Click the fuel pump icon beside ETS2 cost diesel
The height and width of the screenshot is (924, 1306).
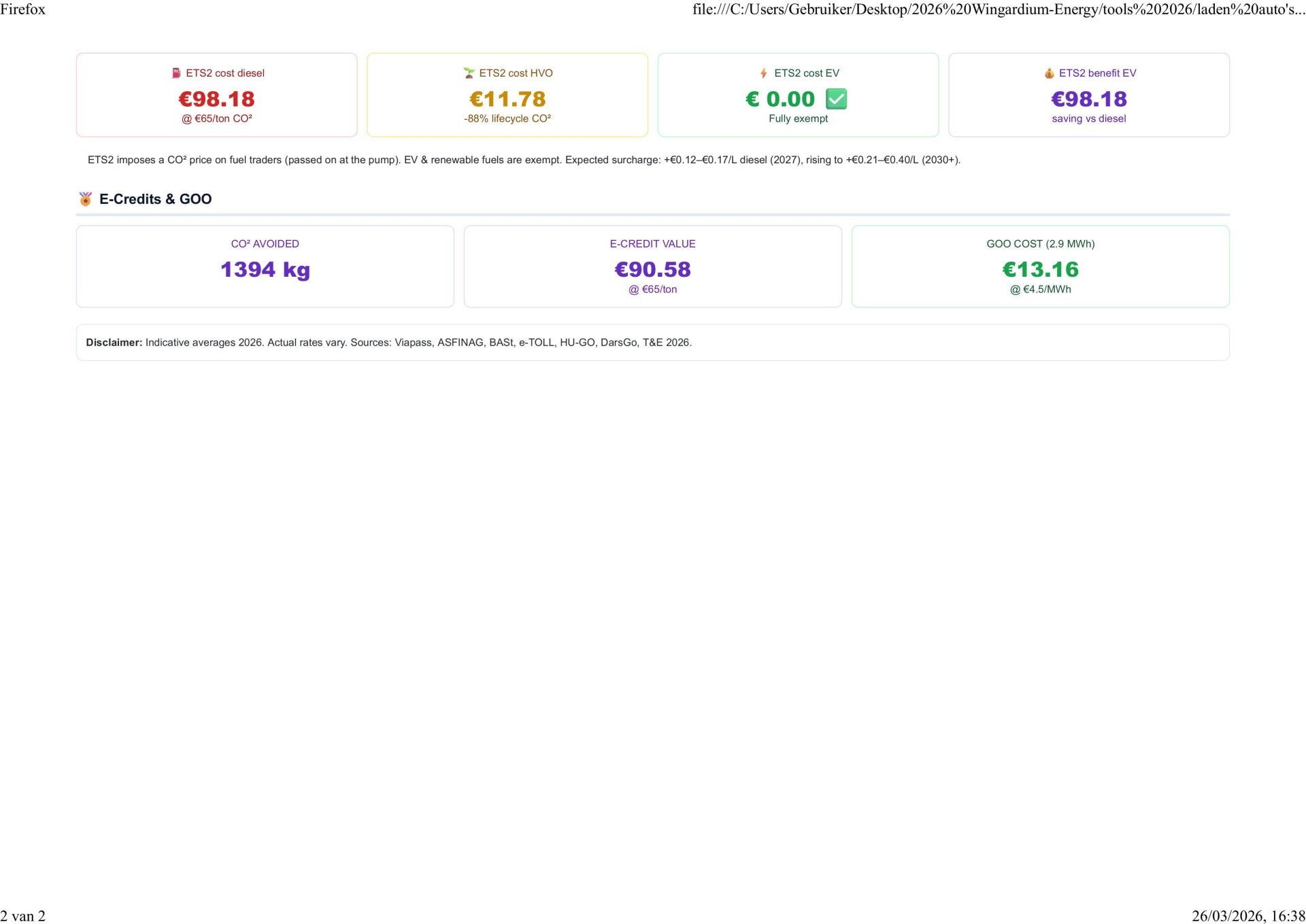coord(176,73)
